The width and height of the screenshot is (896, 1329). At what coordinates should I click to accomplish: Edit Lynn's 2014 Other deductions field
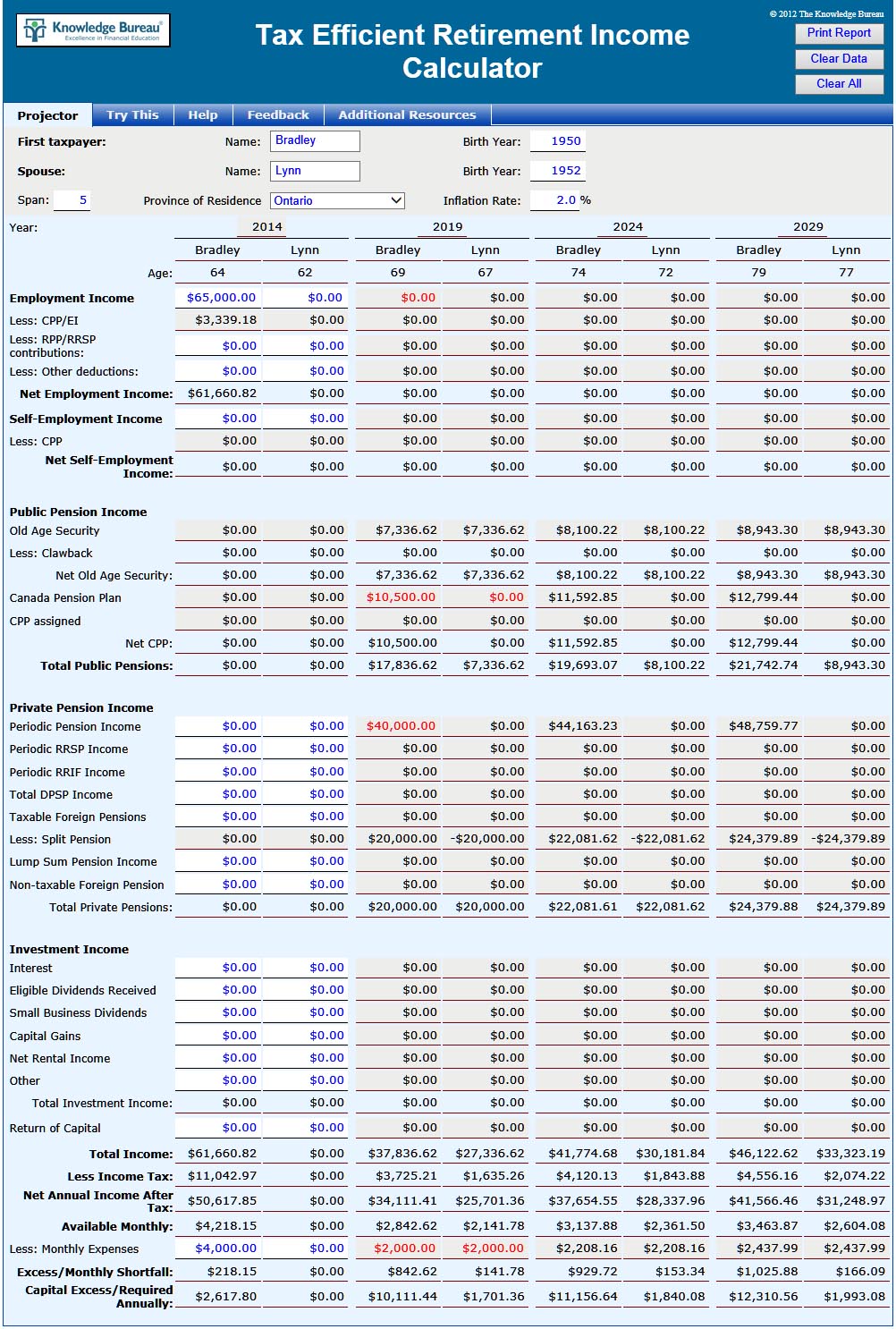pos(306,371)
